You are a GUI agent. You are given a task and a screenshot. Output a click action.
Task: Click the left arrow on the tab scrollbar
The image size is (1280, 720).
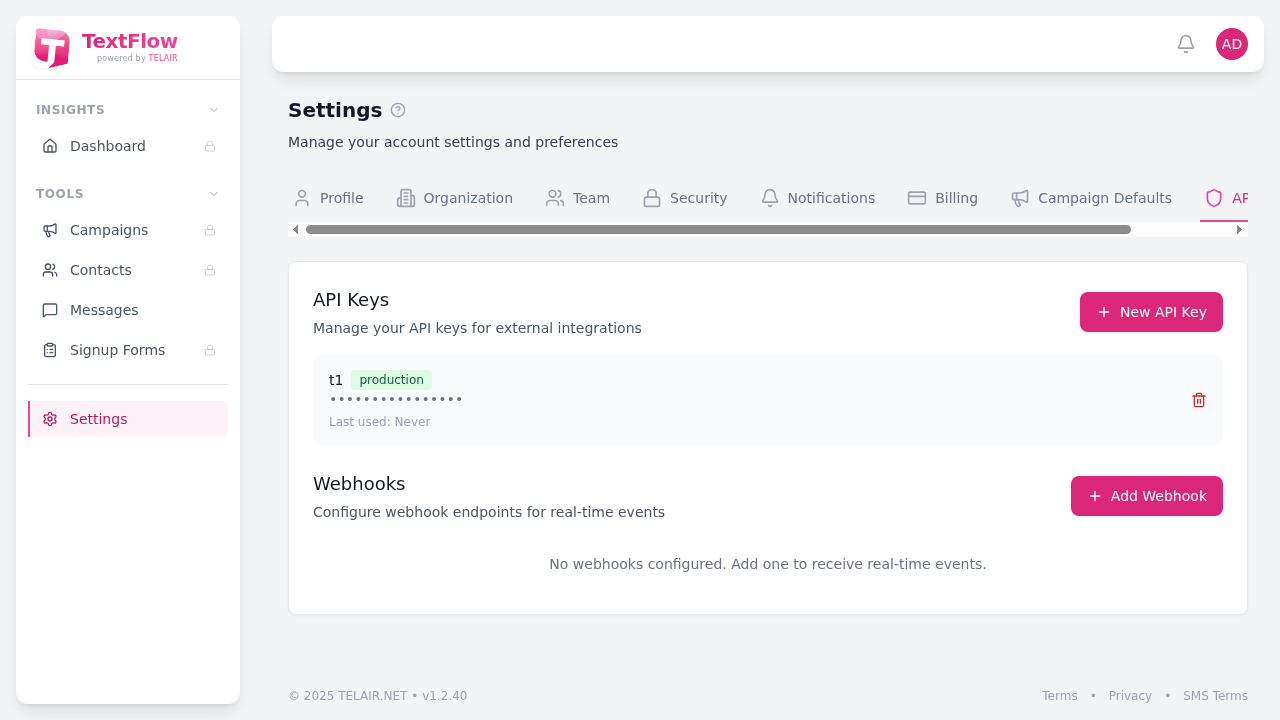295,229
